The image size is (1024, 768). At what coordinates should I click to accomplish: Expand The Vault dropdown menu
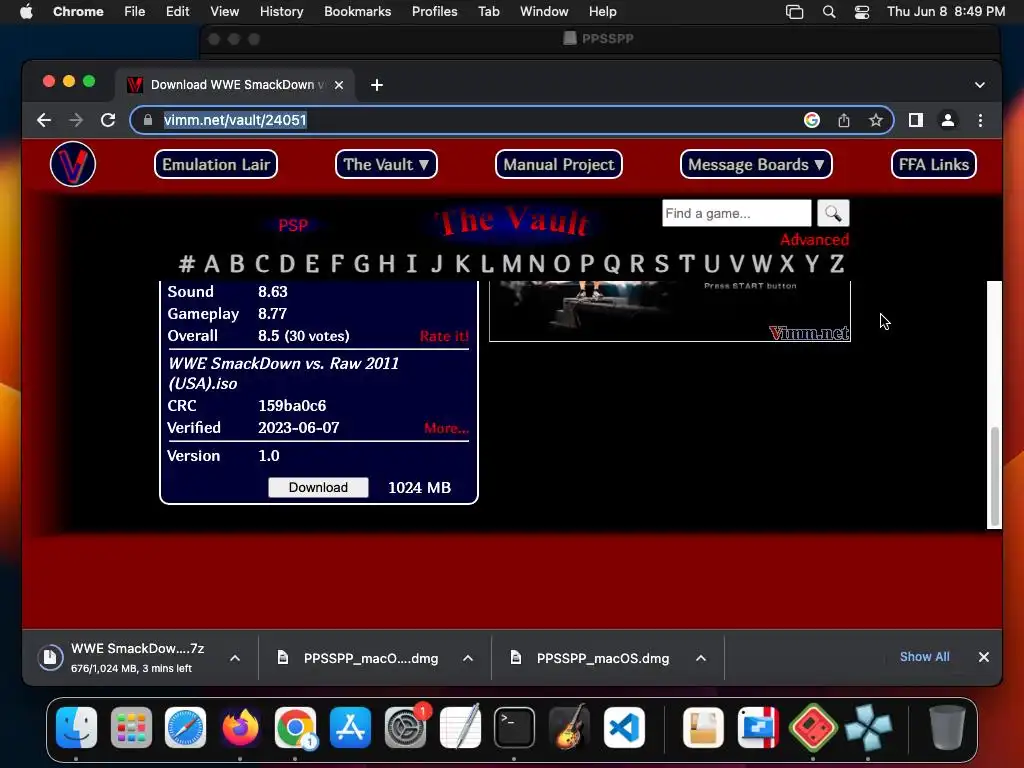pos(386,164)
